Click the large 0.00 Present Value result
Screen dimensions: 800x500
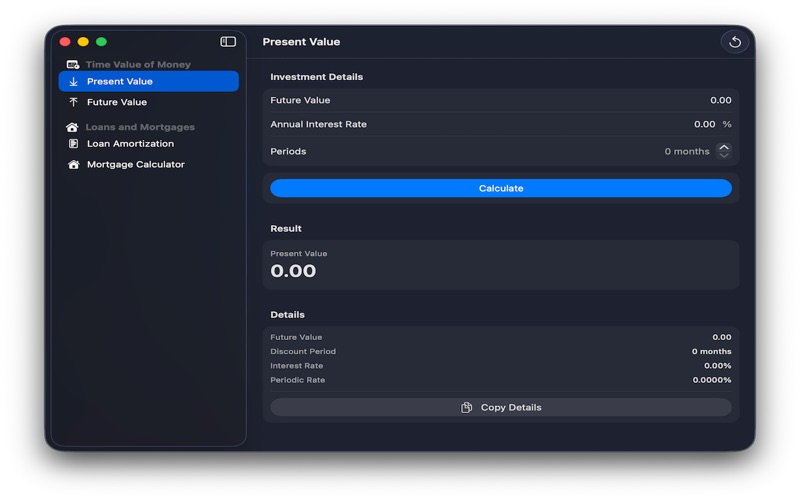[x=293, y=271]
